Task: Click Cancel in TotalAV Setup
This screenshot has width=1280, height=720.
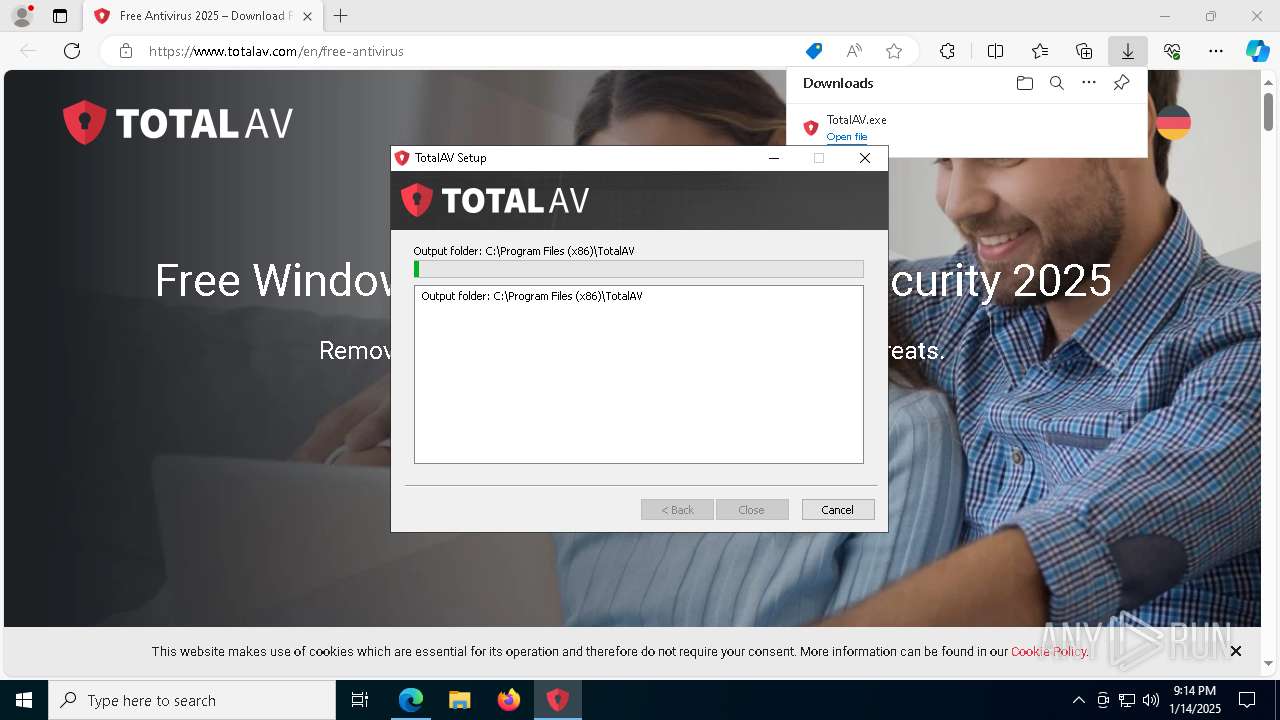Action: pos(838,510)
